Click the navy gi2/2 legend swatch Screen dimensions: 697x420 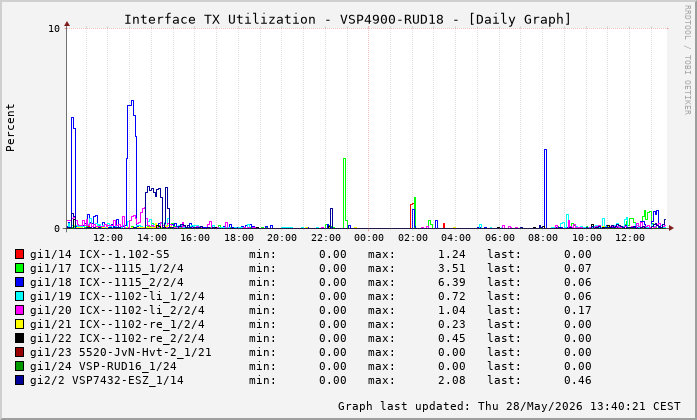(x=19, y=380)
